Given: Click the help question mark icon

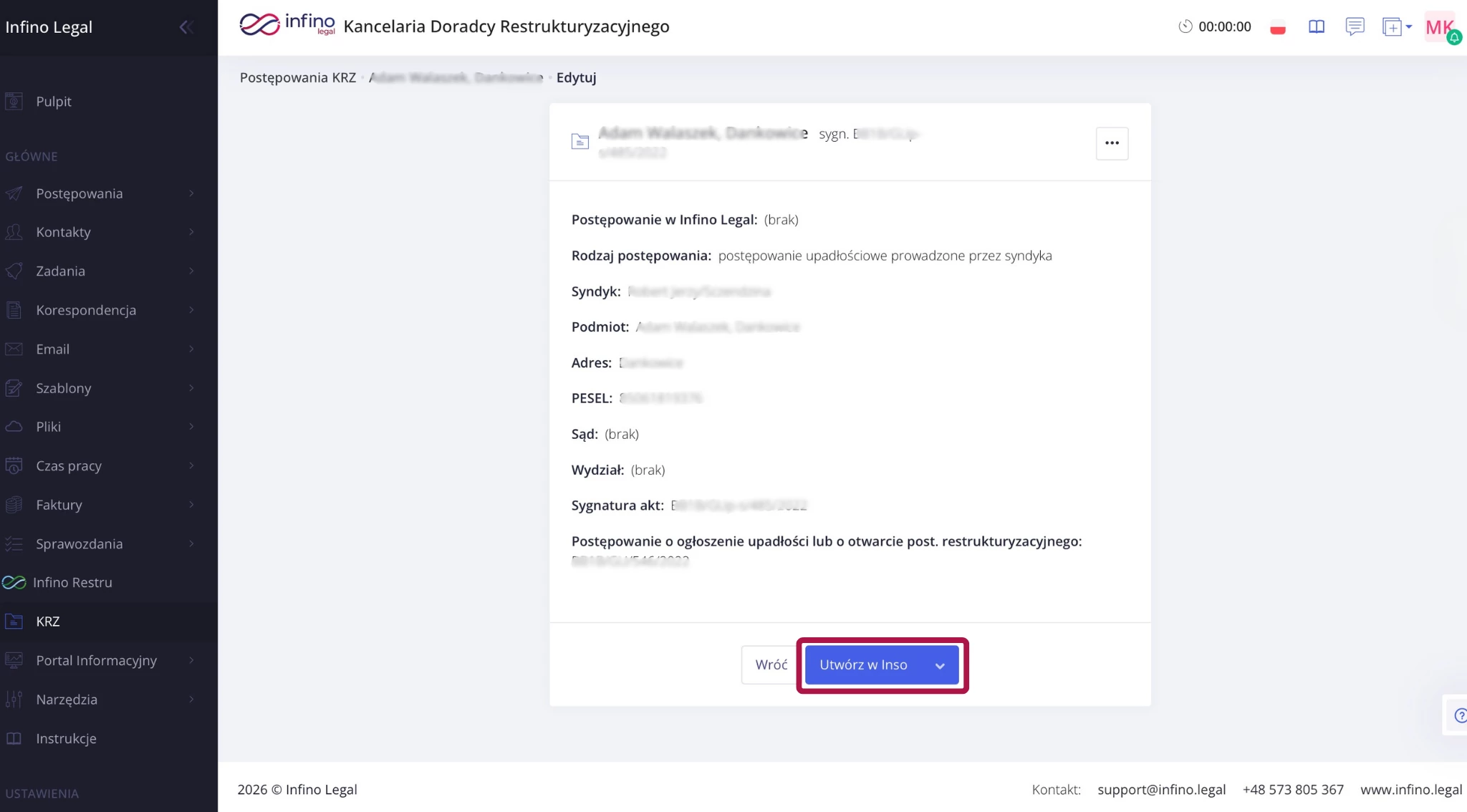Looking at the screenshot, I should (x=1460, y=715).
